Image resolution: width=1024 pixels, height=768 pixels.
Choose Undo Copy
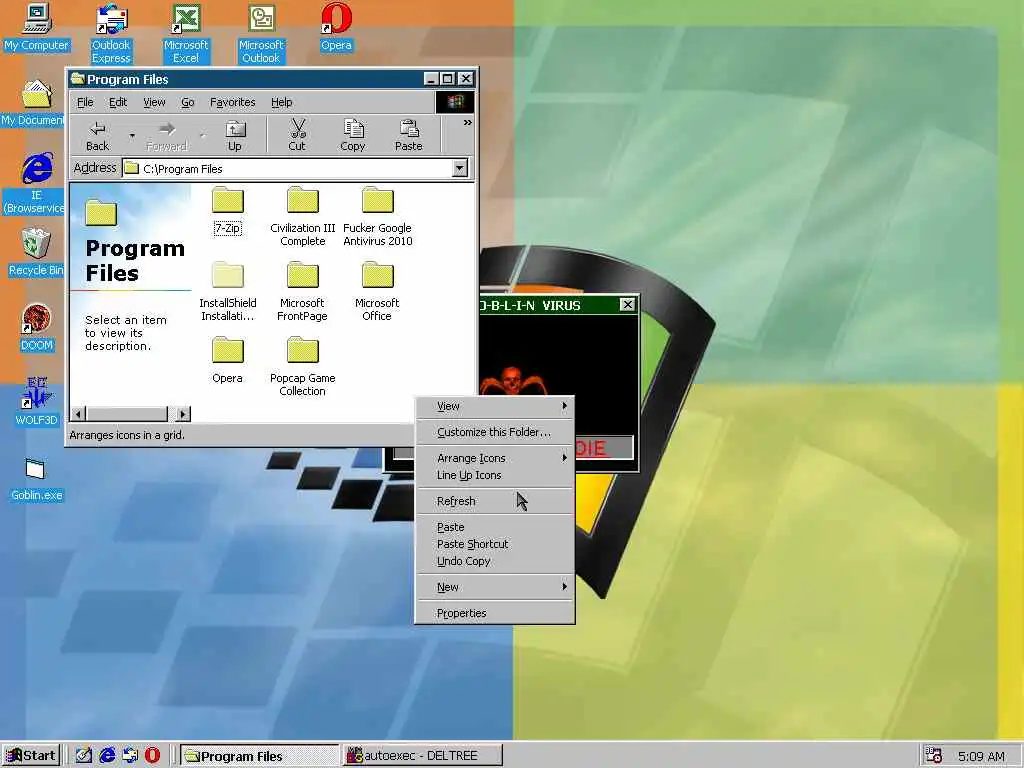495,561
